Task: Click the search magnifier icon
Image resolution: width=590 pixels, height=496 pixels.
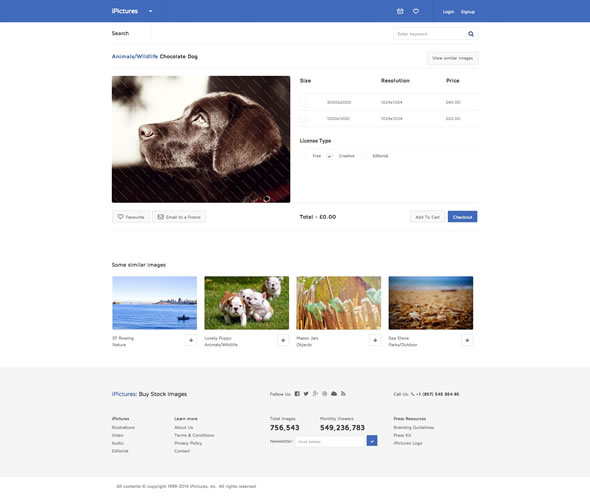Action: coord(471,34)
